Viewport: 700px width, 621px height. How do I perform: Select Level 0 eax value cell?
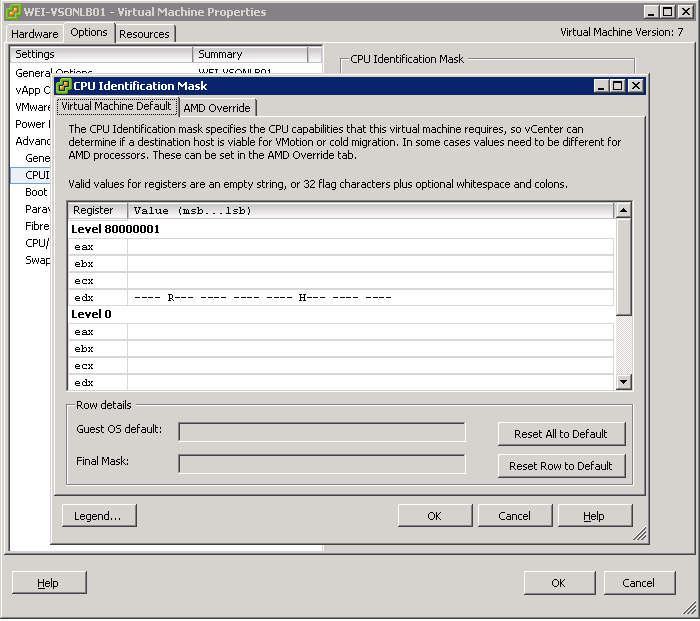pyautogui.click(x=370, y=332)
